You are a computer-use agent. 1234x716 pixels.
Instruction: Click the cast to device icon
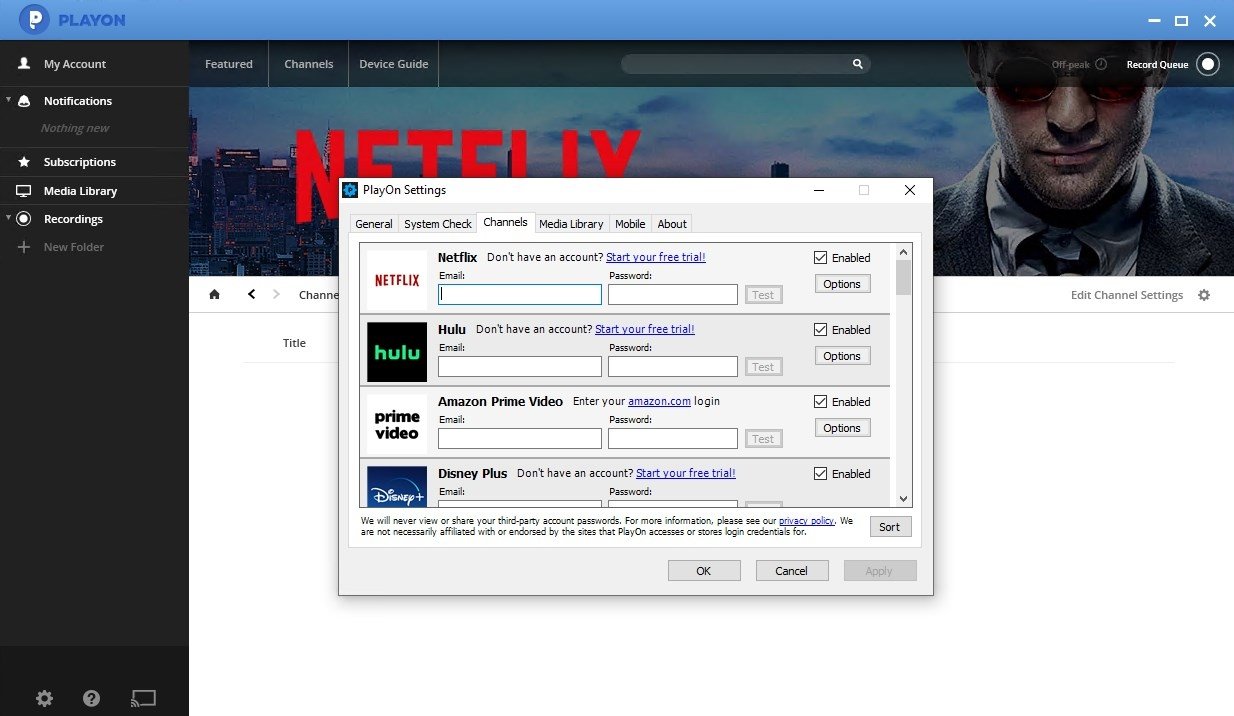144,698
